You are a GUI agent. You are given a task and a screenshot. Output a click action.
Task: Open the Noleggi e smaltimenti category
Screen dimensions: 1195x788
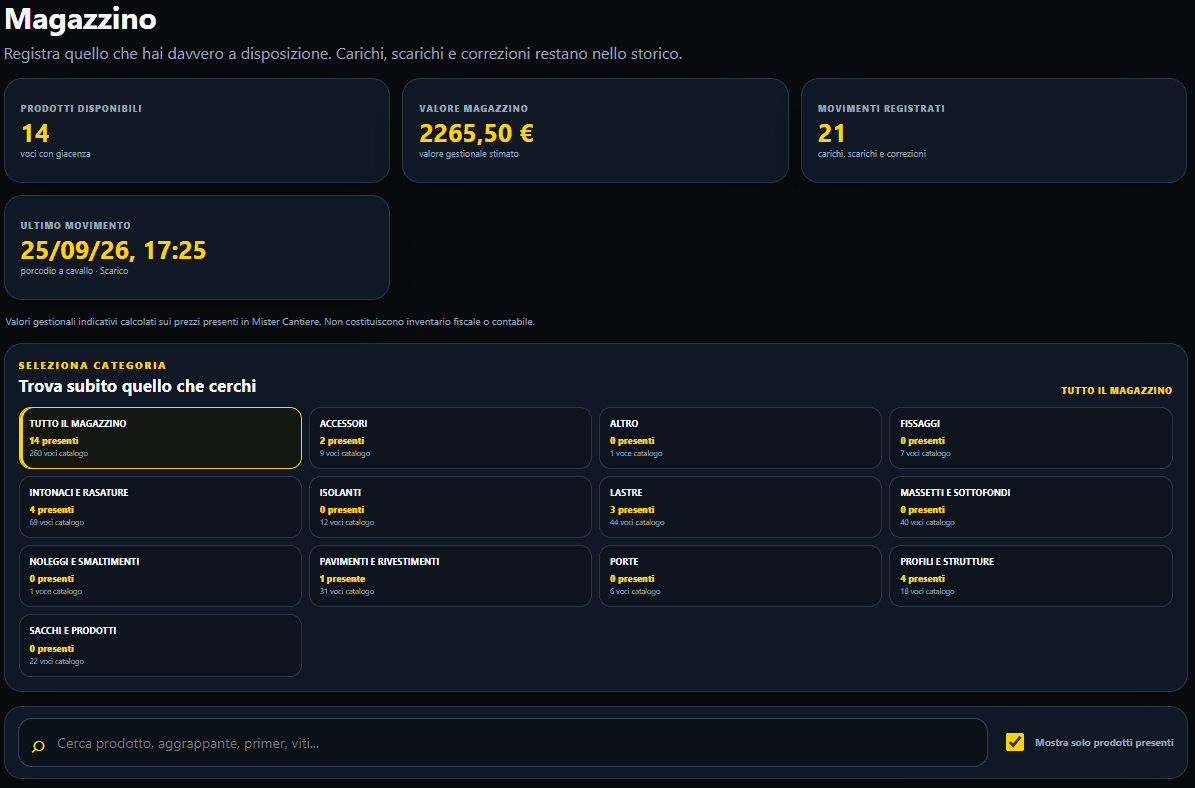(160, 576)
